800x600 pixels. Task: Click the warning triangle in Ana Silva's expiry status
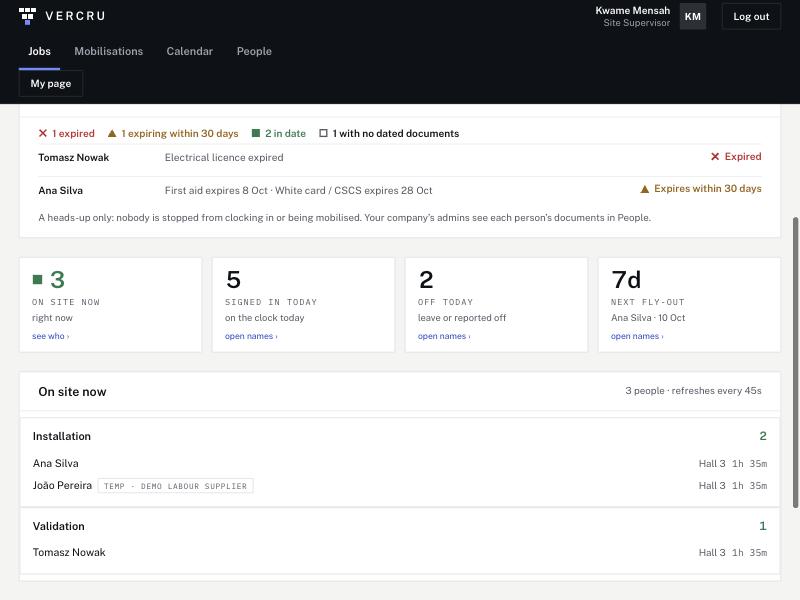(645, 189)
